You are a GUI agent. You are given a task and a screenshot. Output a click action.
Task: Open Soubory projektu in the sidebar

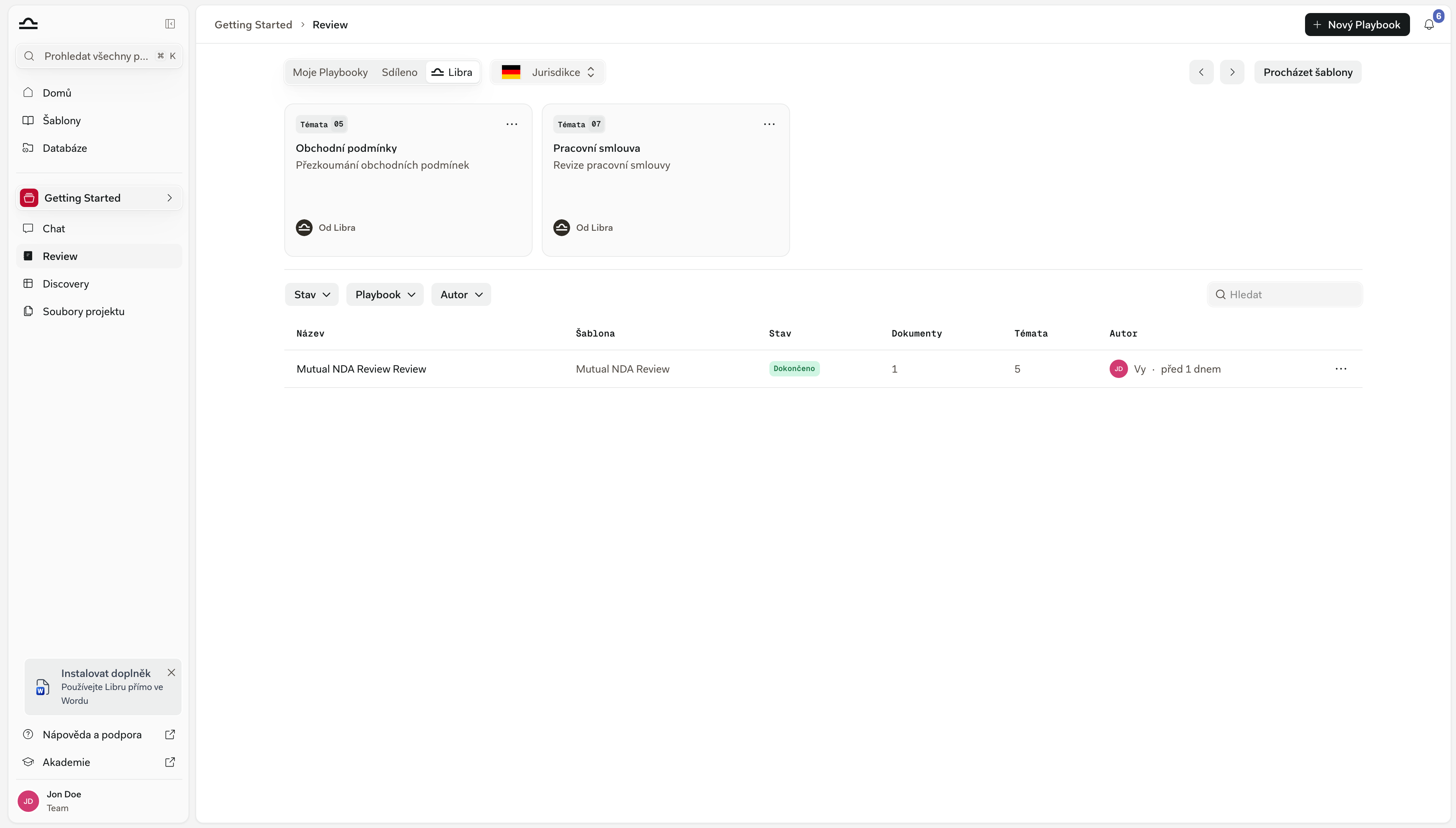99,311
